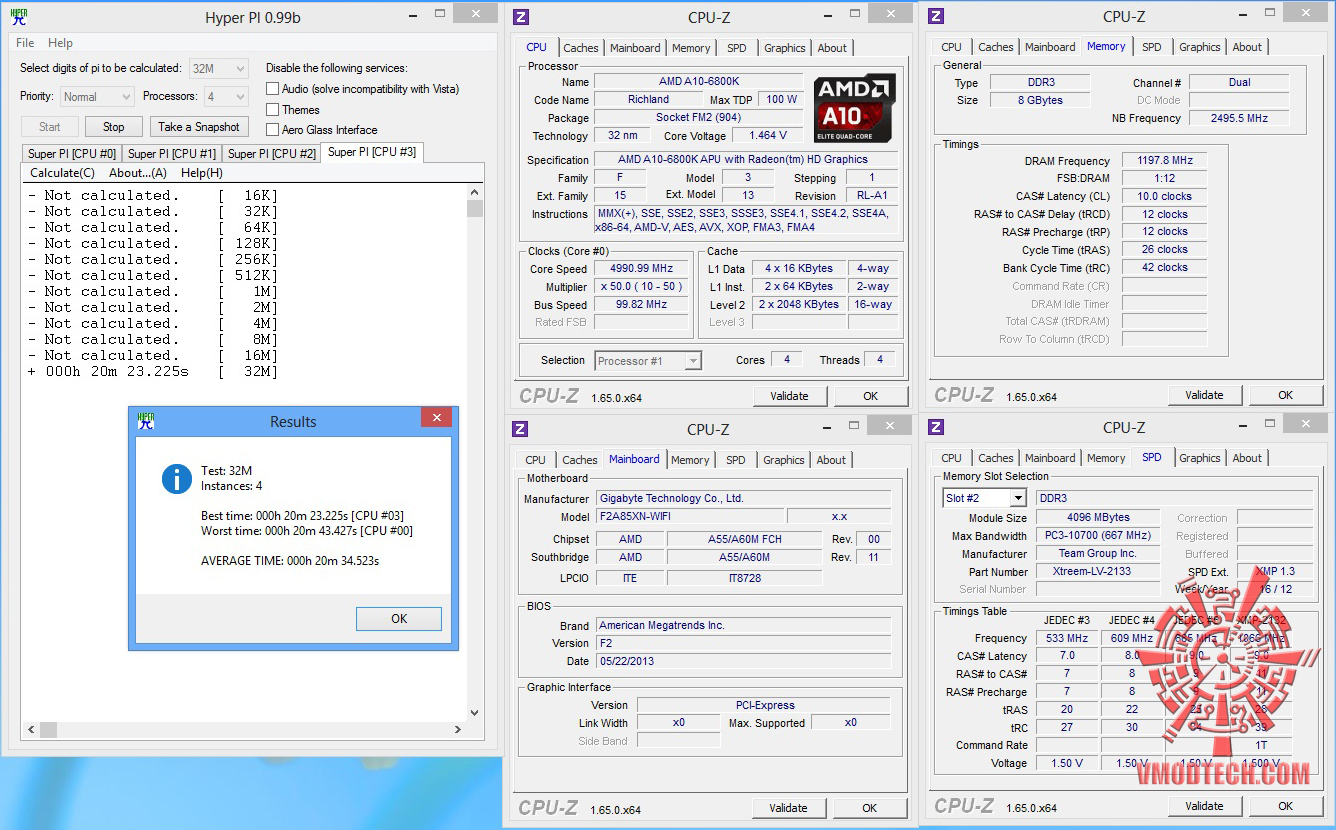This screenshot has height=830, width=1336.
Task: Open the SPD tab in the CPU-Z window showing the CPU tab
Action: tap(737, 48)
